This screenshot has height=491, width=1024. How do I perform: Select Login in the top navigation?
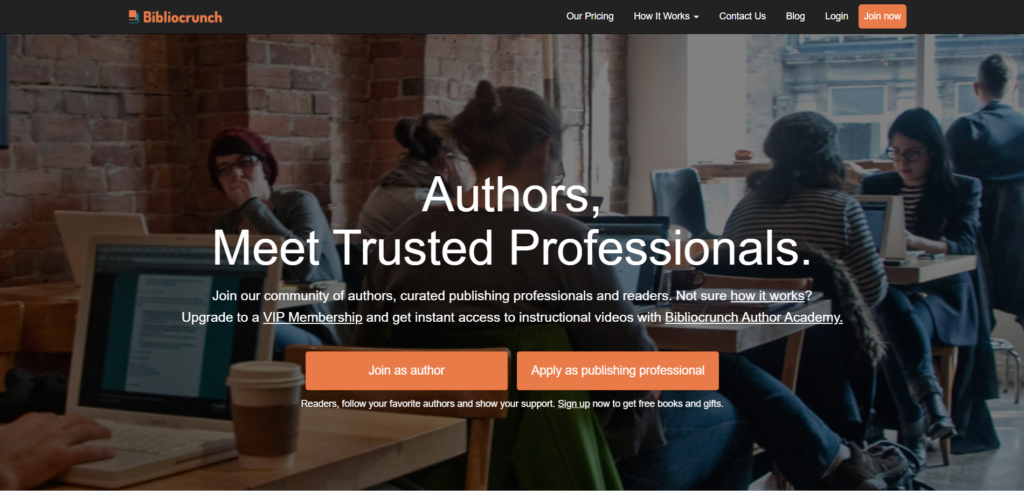pos(837,16)
